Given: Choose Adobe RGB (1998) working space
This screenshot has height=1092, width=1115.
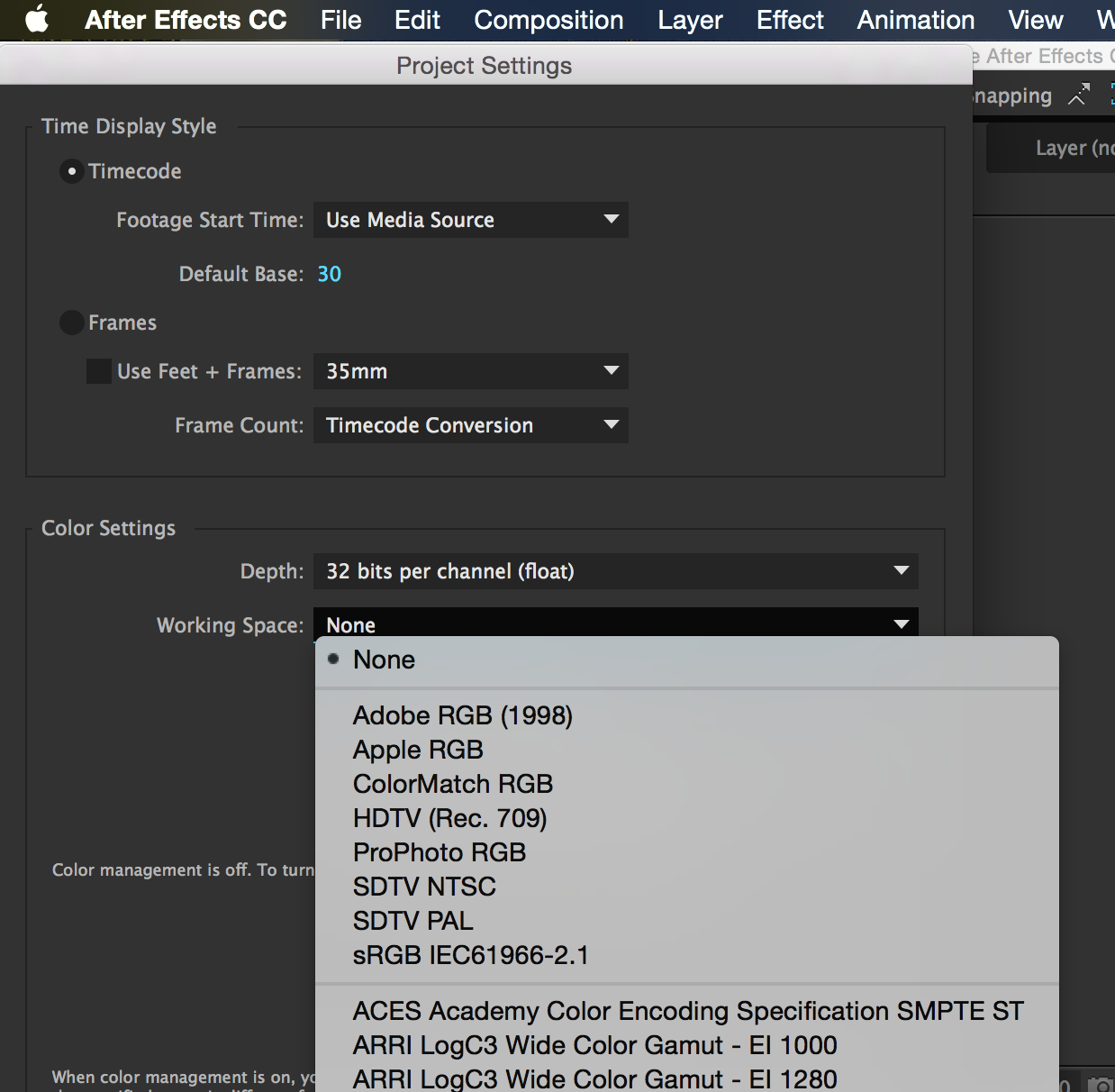Looking at the screenshot, I should pyautogui.click(x=687, y=715).
